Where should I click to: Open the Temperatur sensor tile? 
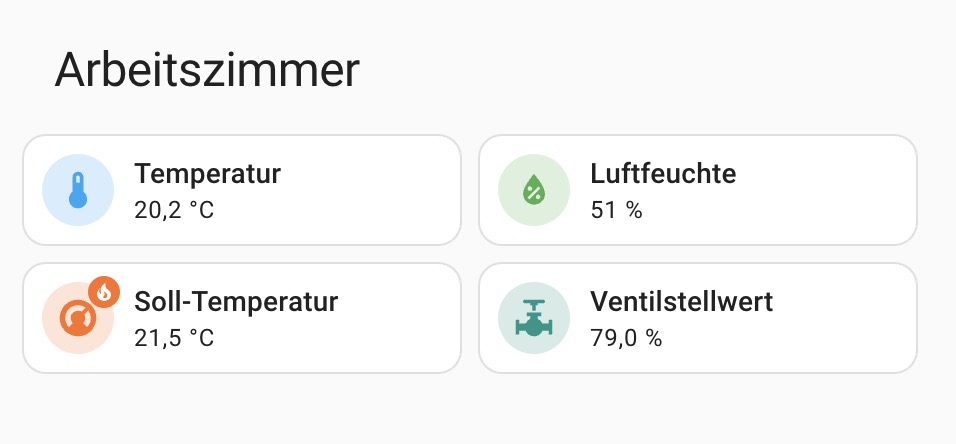point(242,190)
